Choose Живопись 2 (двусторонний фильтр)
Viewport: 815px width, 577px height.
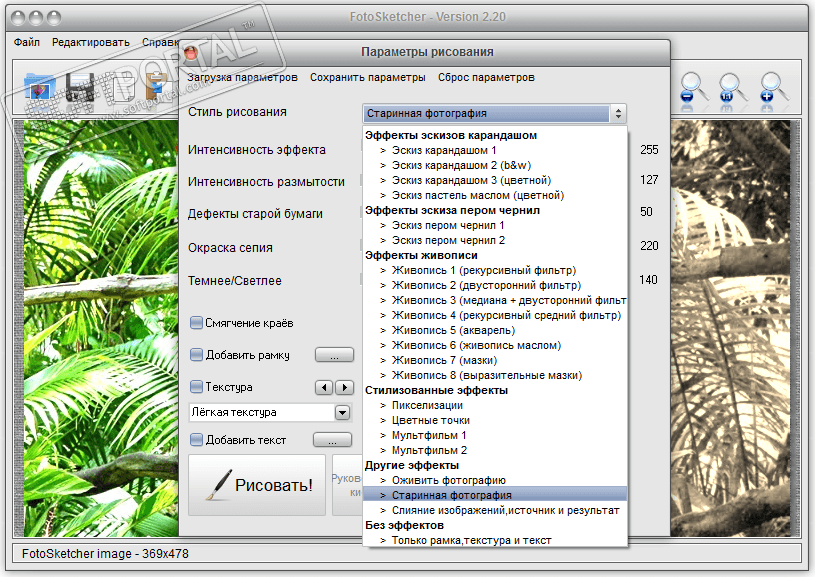click(x=495, y=285)
